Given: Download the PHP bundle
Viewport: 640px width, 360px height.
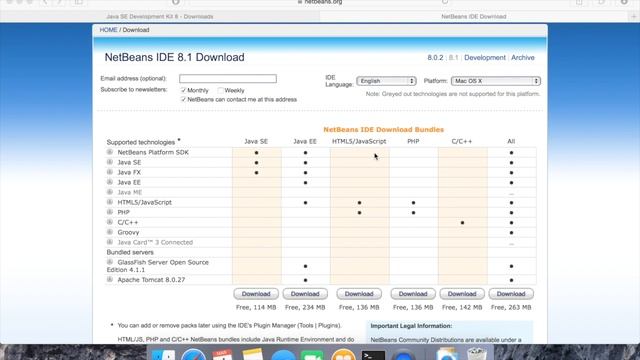Looking at the screenshot, I should (413, 294).
